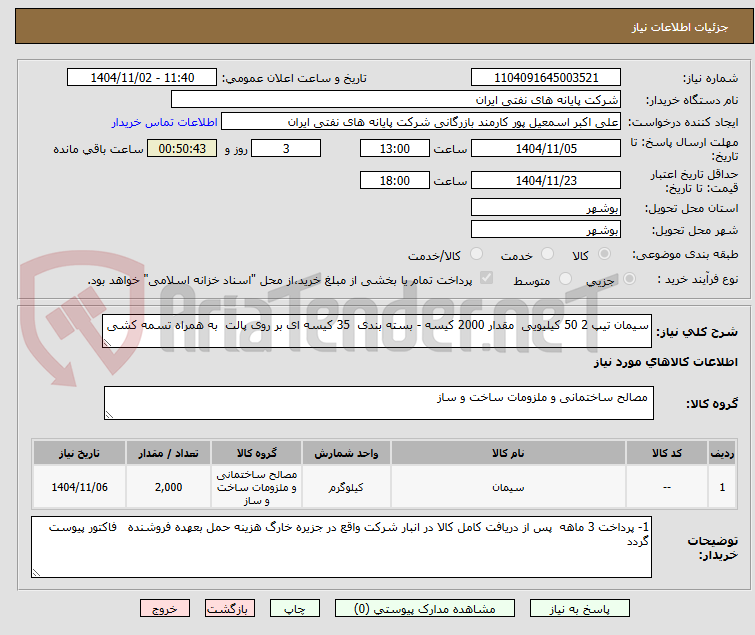Click the ردیف column header

722,454
